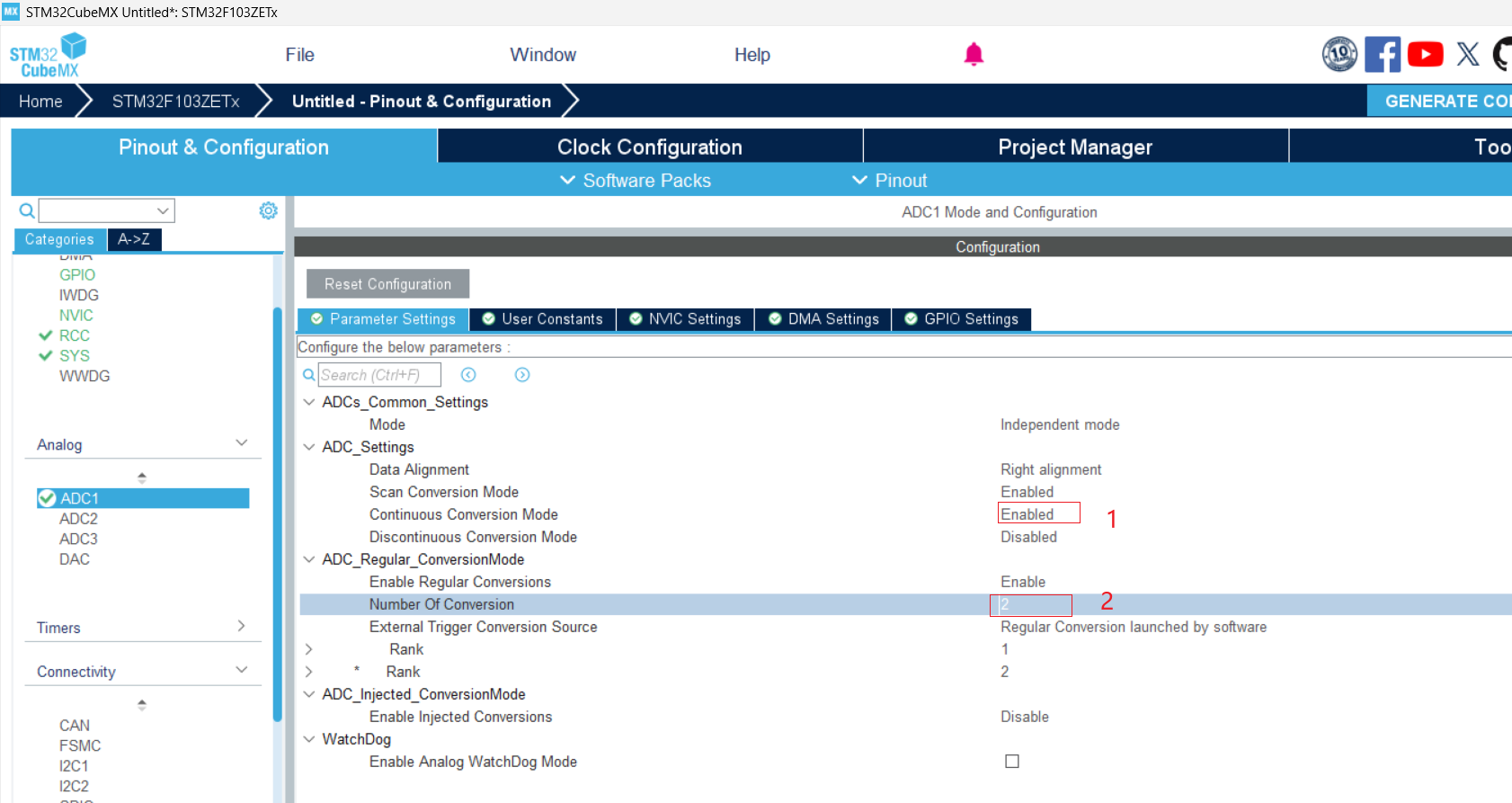
Task: Switch to Project Manager tab
Action: point(1075,147)
